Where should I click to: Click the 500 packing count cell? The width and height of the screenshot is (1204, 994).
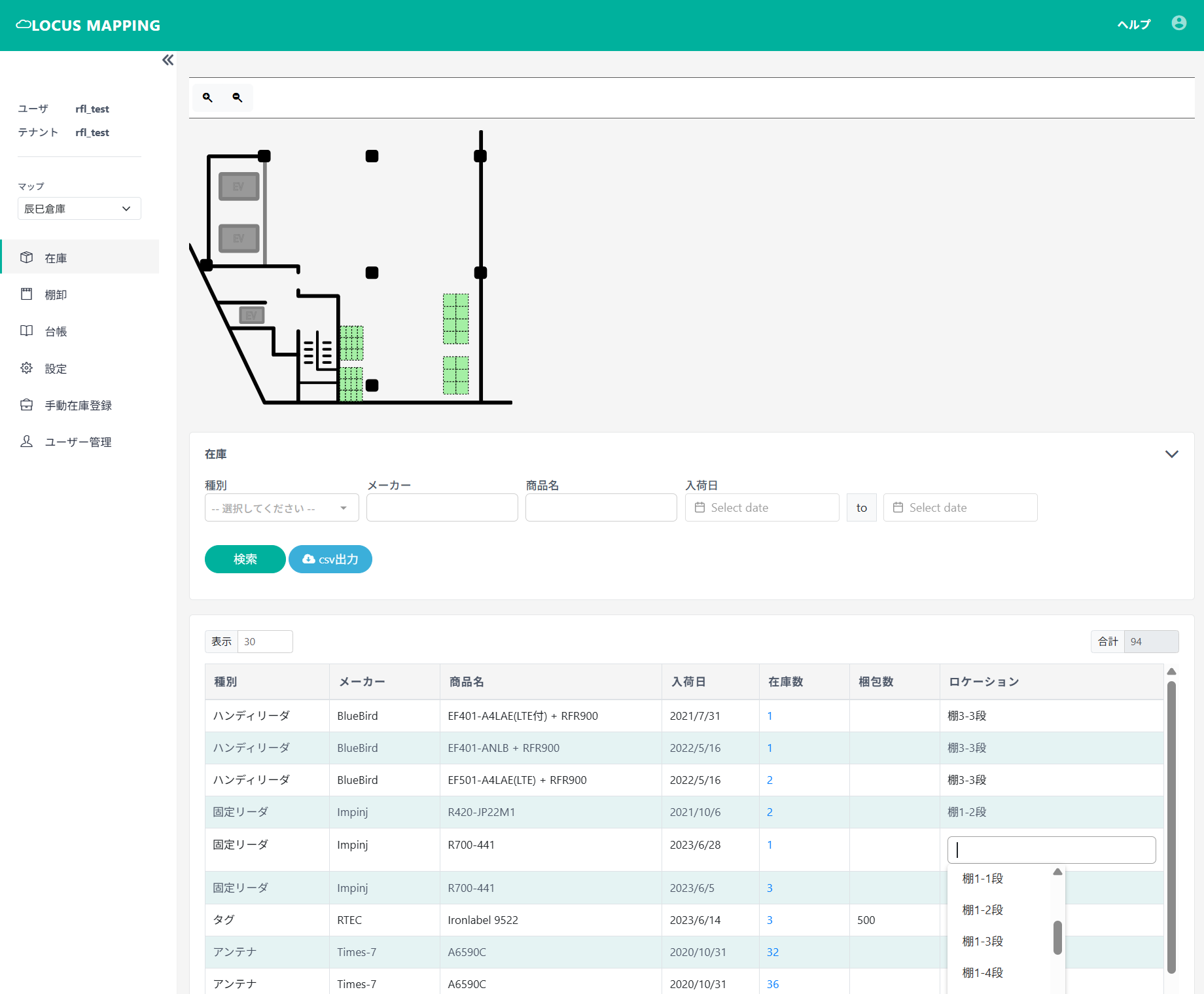[x=894, y=919]
